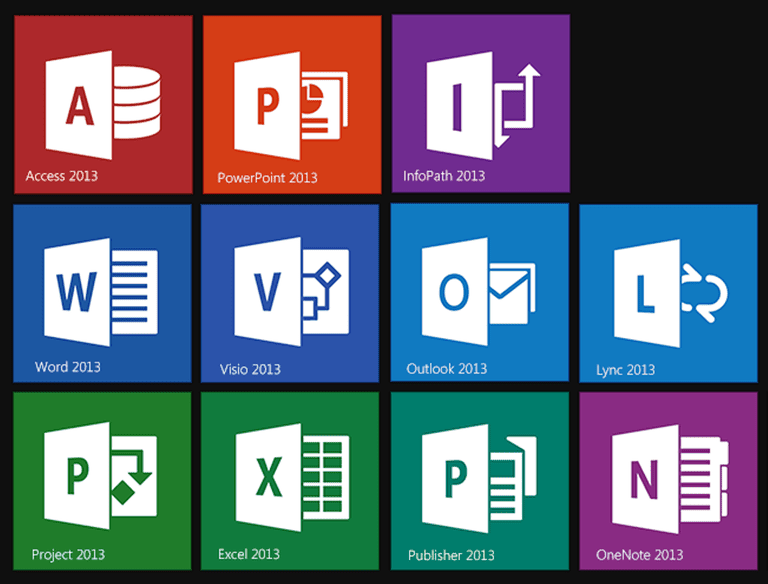Choose the "OneNote 2013" label text
Viewport: 768px width, 584px height.
(639, 555)
